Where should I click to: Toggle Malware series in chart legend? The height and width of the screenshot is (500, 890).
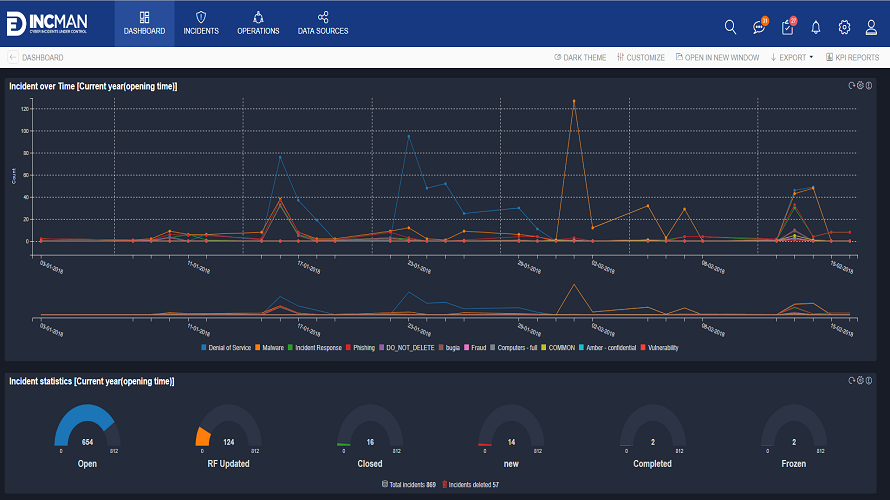pyautogui.click(x=269, y=348)
